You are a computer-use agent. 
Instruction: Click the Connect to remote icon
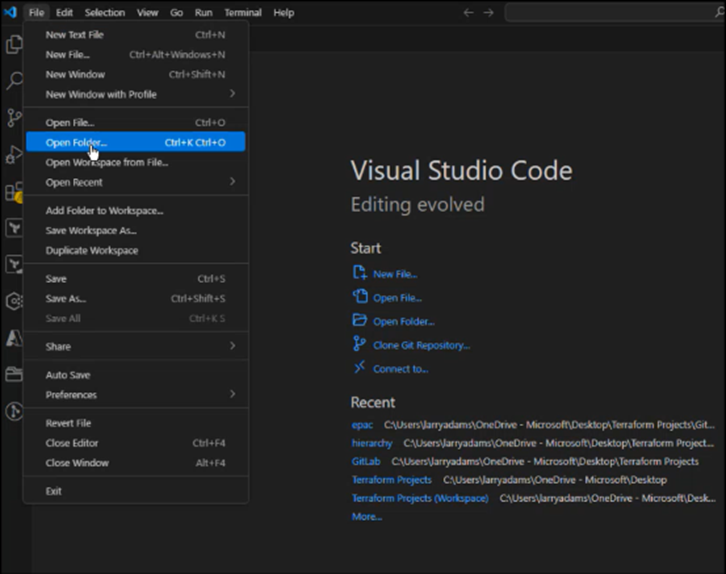coord(359,368)
